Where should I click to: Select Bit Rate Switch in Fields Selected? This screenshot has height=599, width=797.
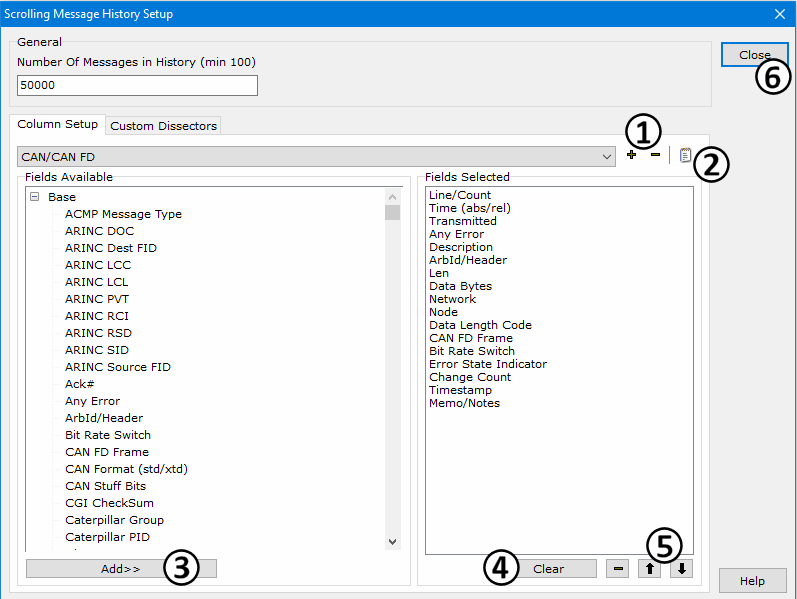coord(471,351)
